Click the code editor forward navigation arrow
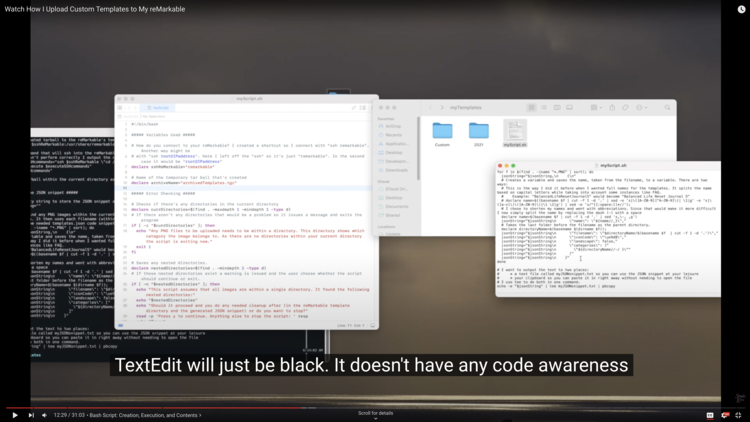Image resolution: width=750 pixels, height=422 pixels. (x=135, y=108)
